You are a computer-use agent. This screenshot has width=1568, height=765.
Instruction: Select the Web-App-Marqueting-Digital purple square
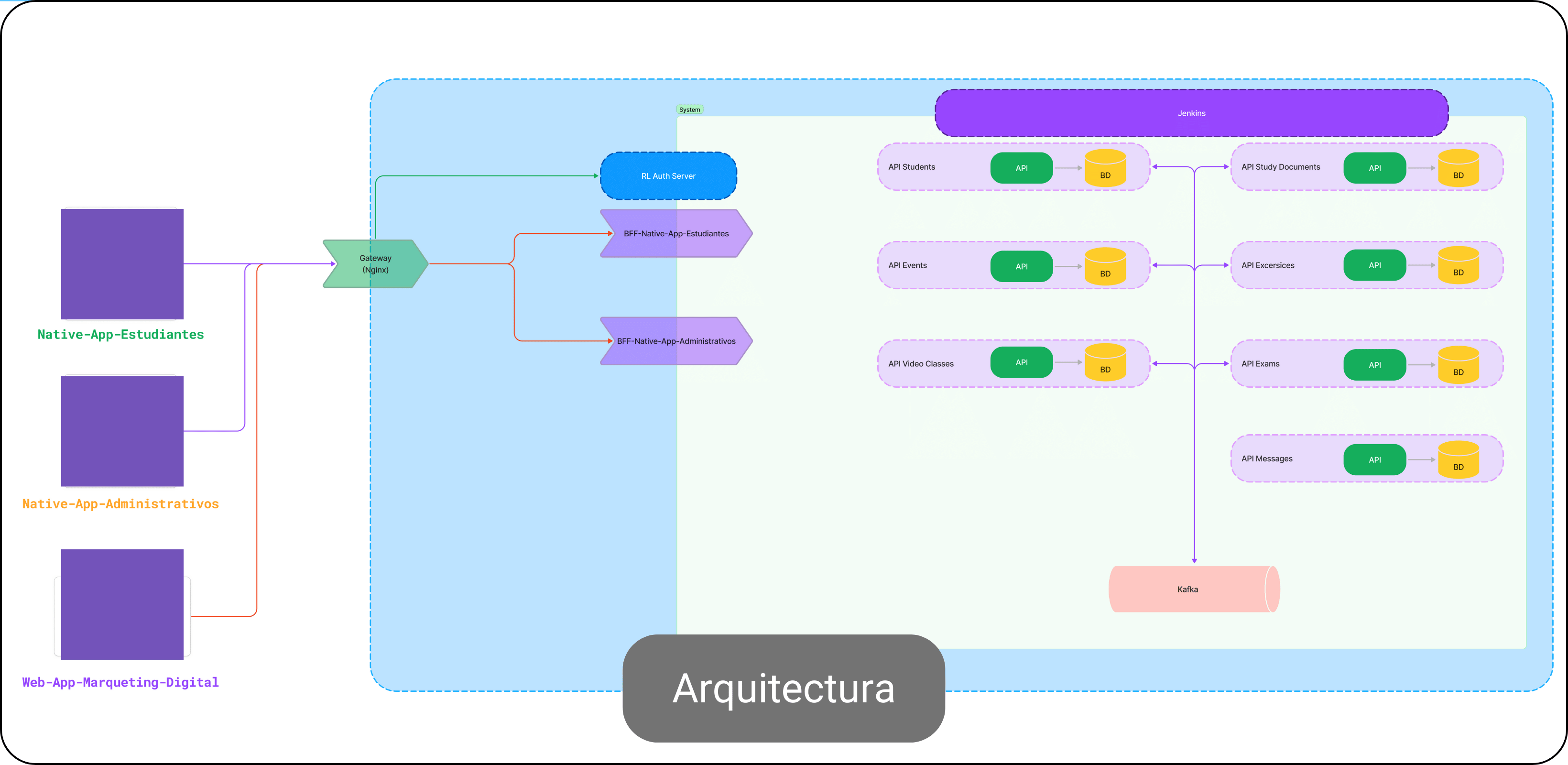(x=122, y=604)
